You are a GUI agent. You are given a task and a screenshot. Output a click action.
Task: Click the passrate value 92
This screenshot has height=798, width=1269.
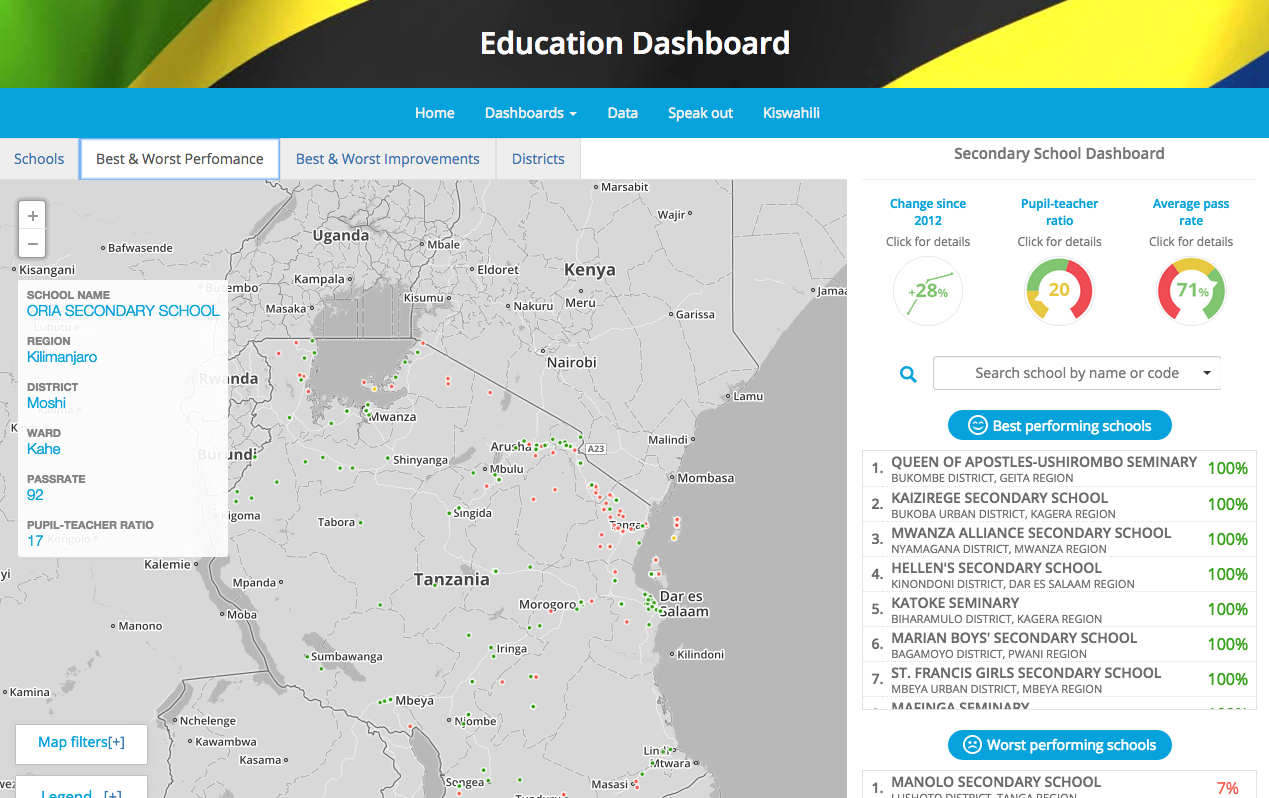(x=35, y=495)
